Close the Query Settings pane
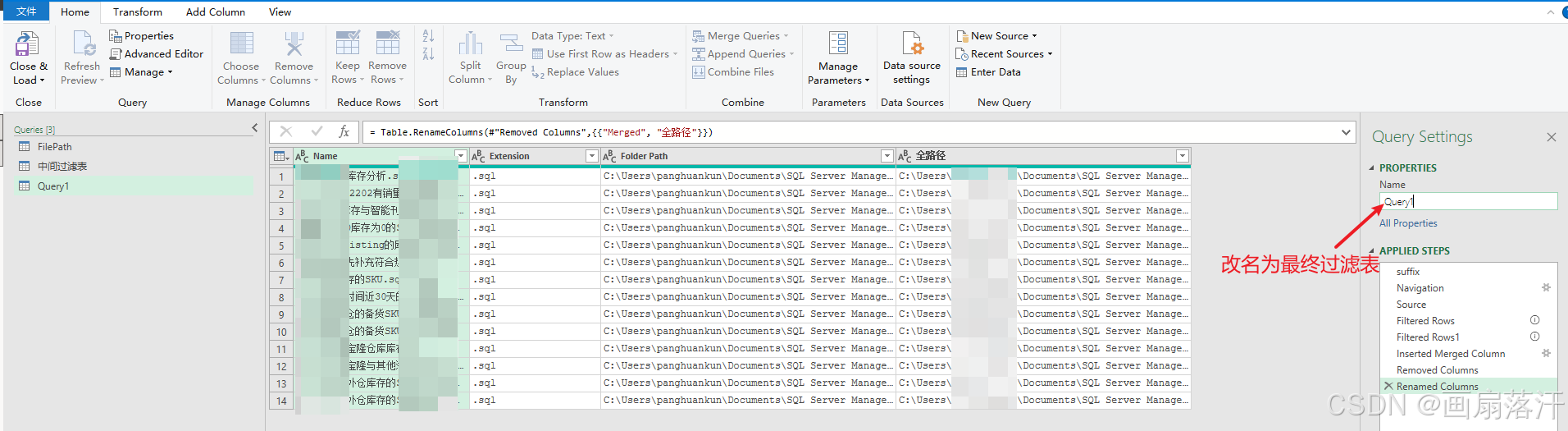Image resolution: width=1568 pixels, height=431 pixels. [x=1551, y=137]
